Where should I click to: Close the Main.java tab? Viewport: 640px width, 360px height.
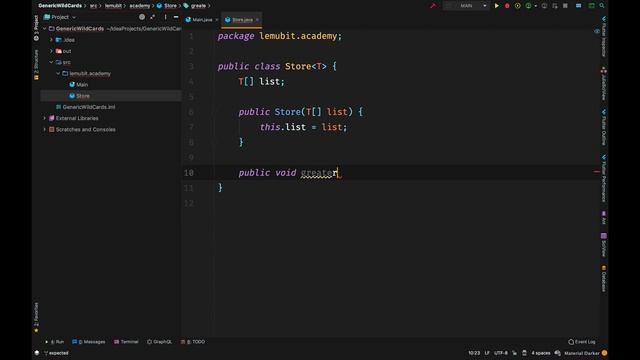[x=217, y=20]
